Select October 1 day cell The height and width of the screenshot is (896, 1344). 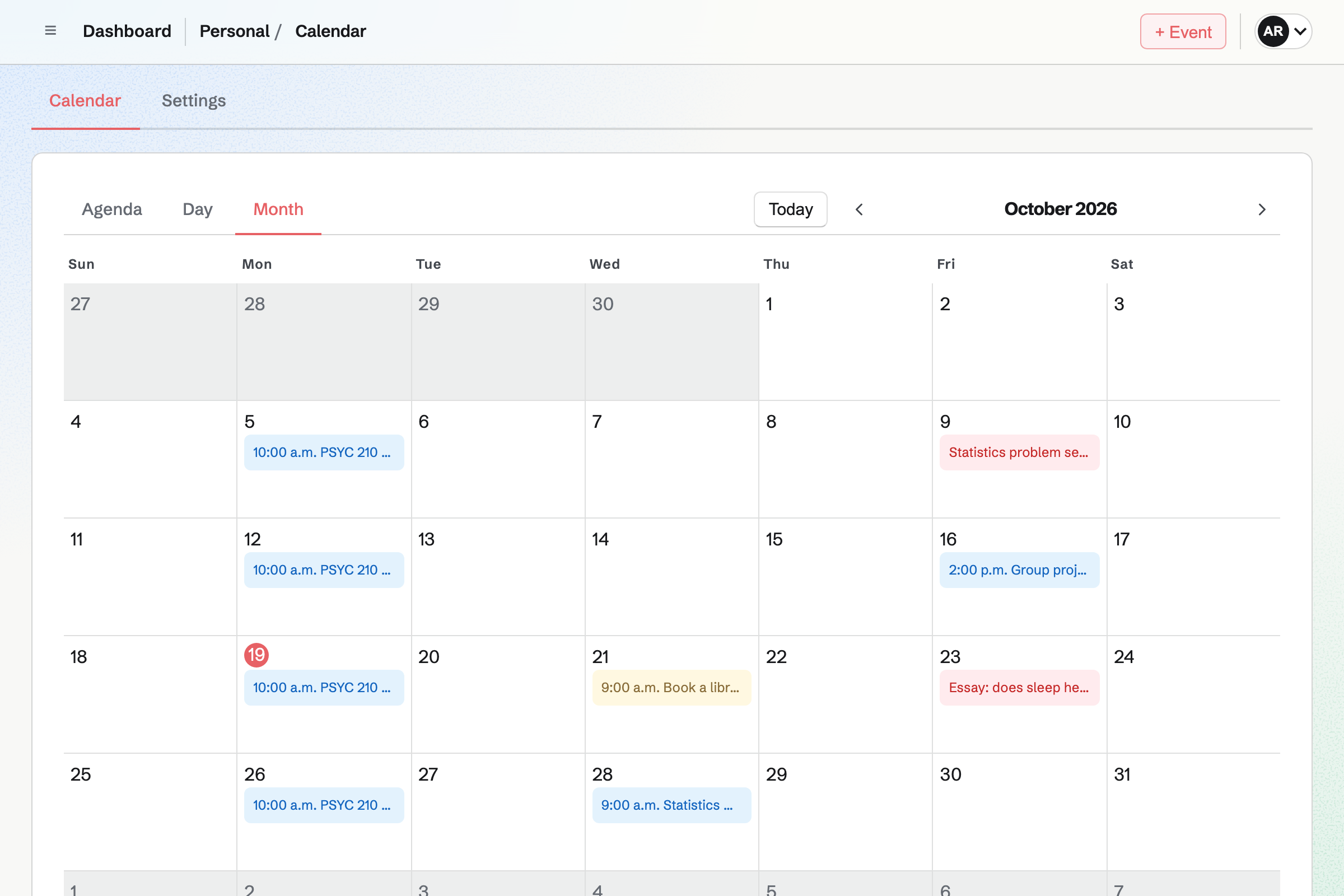[x=846, y=342]
